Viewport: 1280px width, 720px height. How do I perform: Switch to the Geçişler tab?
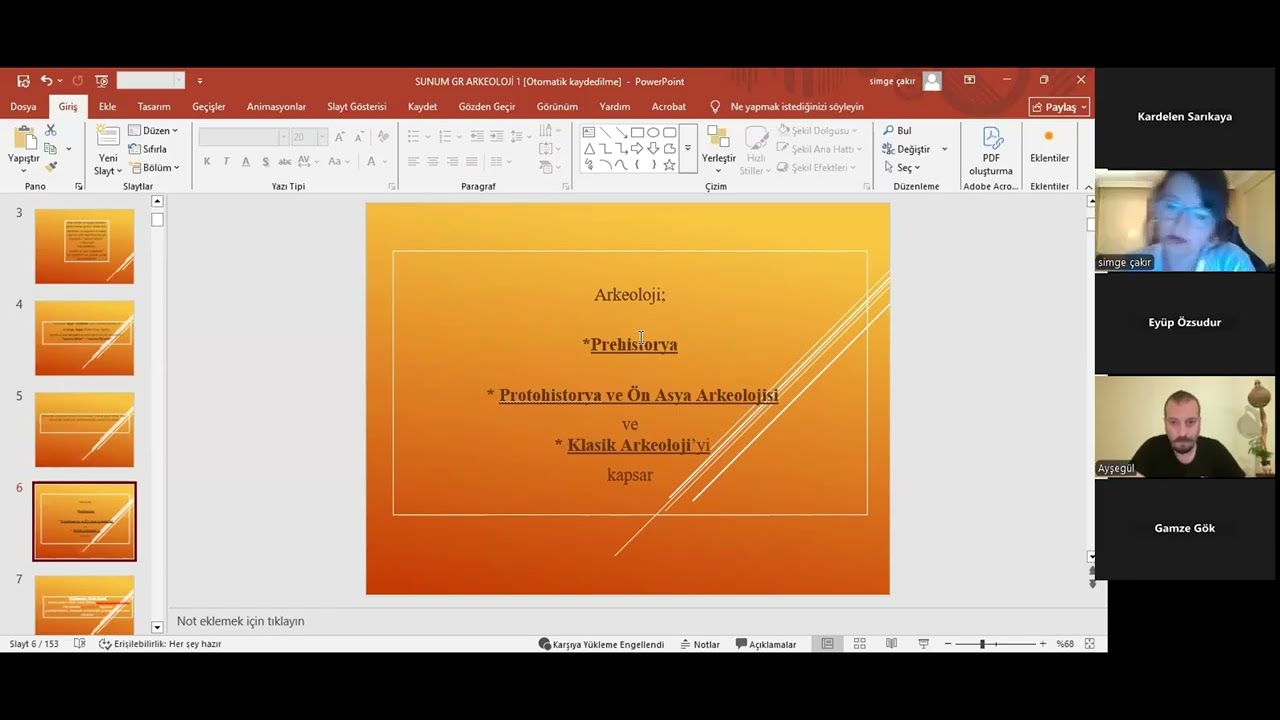point(209,107)
